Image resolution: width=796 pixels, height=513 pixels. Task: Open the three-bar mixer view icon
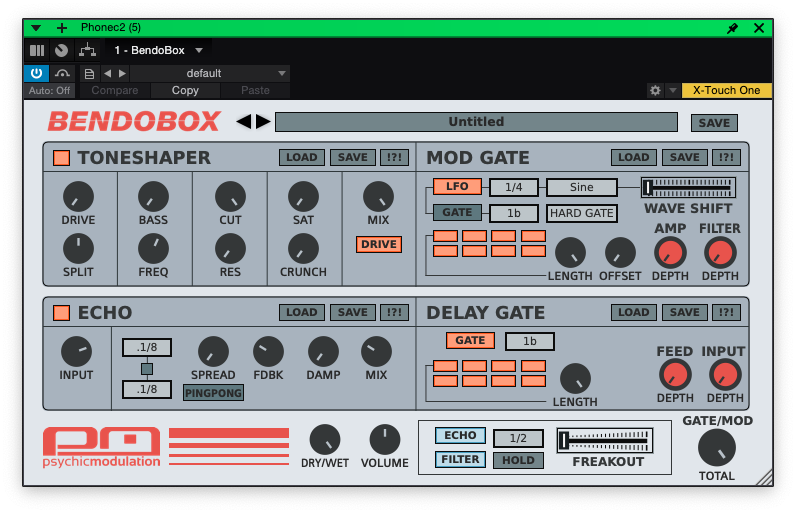point(37,50)
